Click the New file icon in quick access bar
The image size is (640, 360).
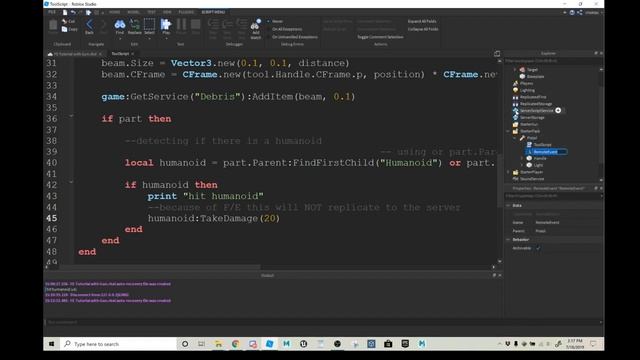click(65, 12)
